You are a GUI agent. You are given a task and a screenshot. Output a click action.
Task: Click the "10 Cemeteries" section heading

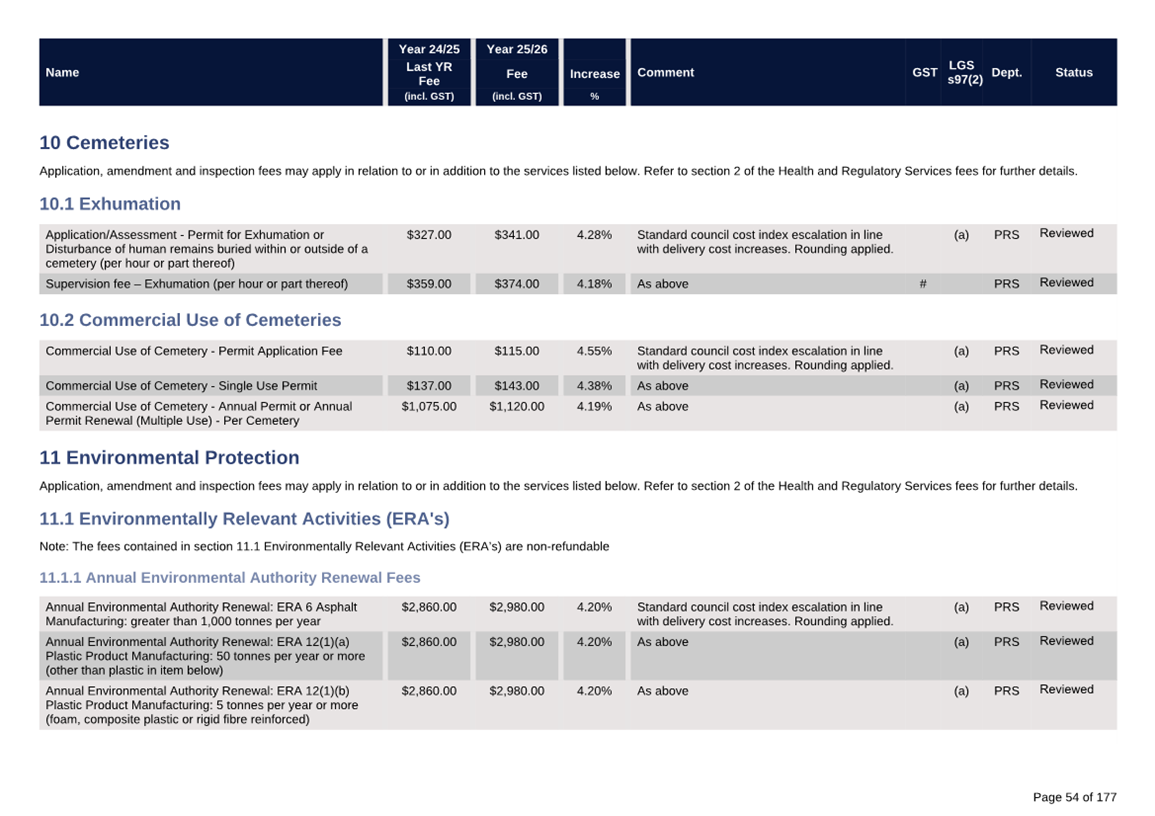pos(104,143)
